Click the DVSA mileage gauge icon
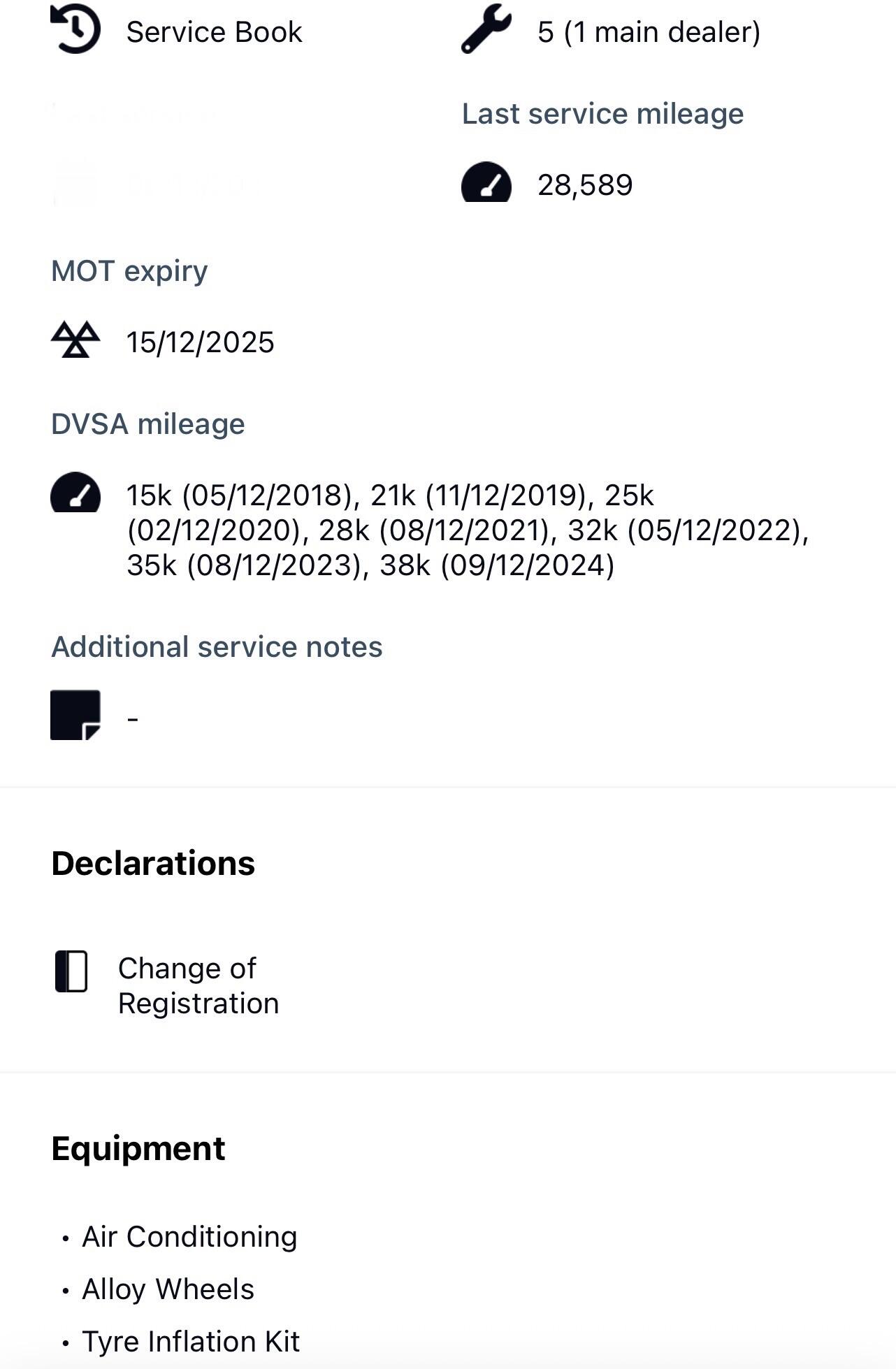Viewport: 896px width, 1369px height. [x=75, y=493]
